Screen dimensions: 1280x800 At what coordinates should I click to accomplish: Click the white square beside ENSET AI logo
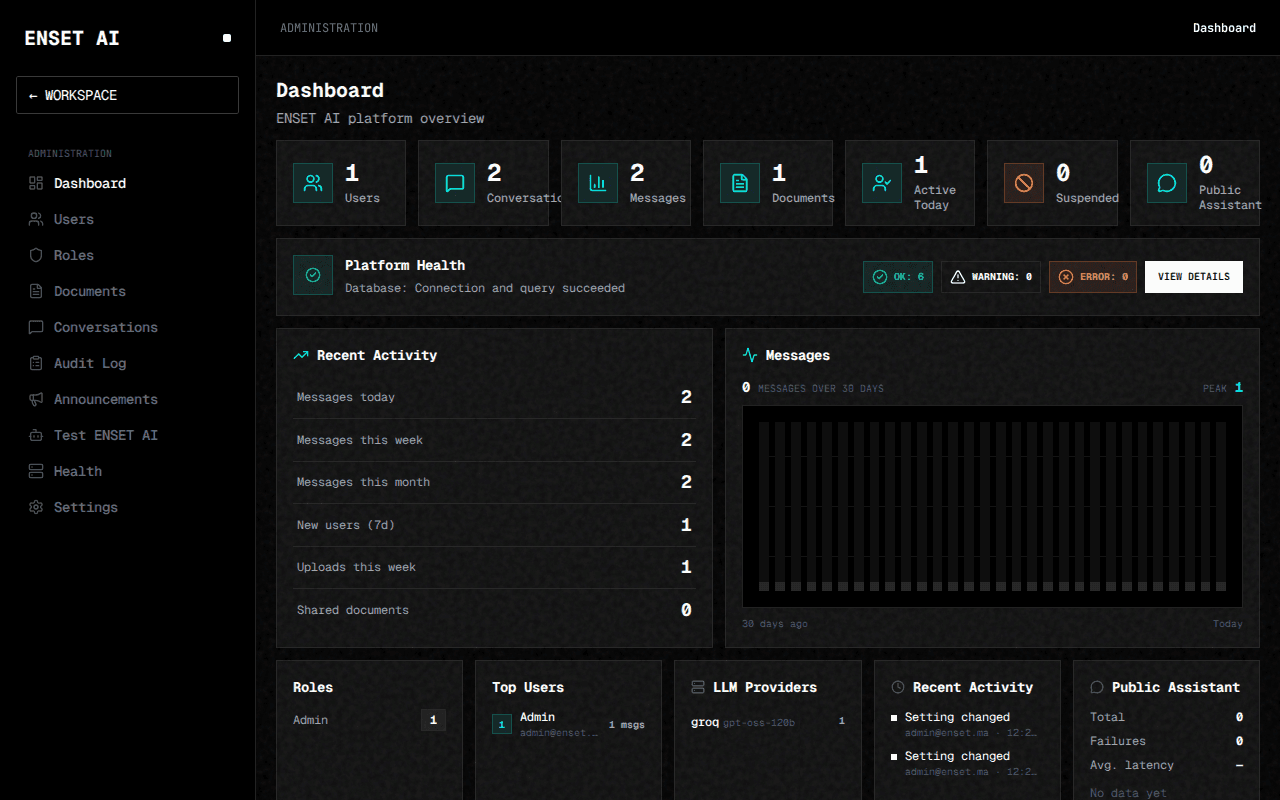point(227,38)
